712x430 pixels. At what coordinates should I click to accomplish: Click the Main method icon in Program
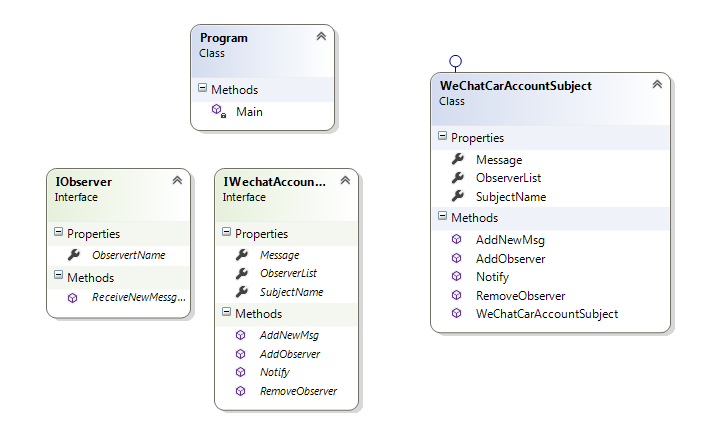(x=218, y=111)
